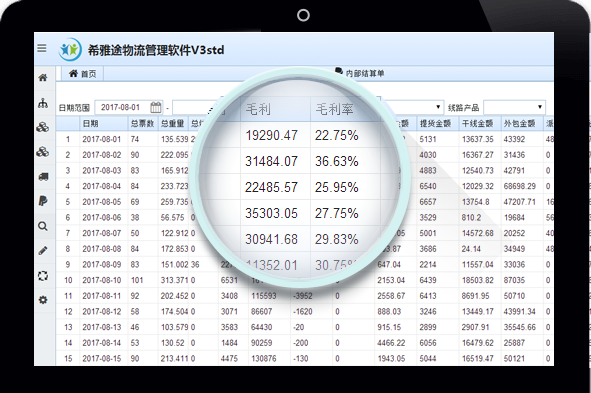
Task: Switch to the 首页 tab
Action: (82, 73)
